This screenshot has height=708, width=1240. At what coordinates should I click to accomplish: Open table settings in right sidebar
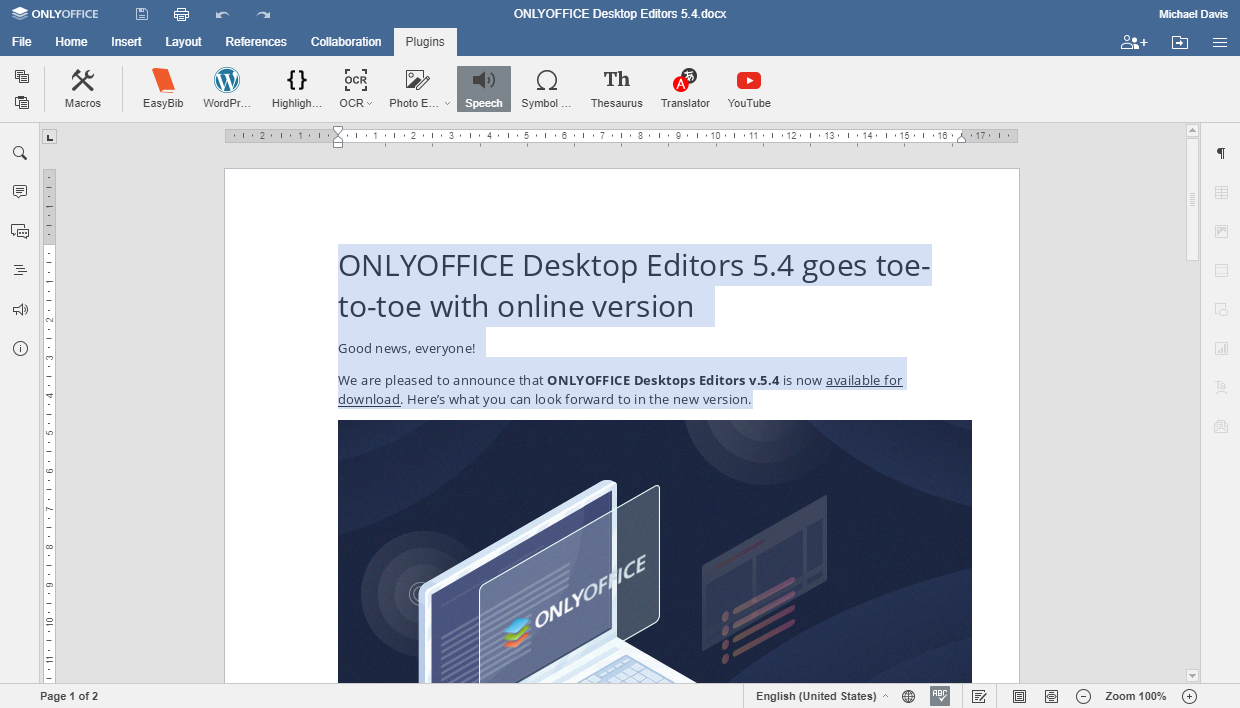pyautogui.click(x=1221, y=192)
